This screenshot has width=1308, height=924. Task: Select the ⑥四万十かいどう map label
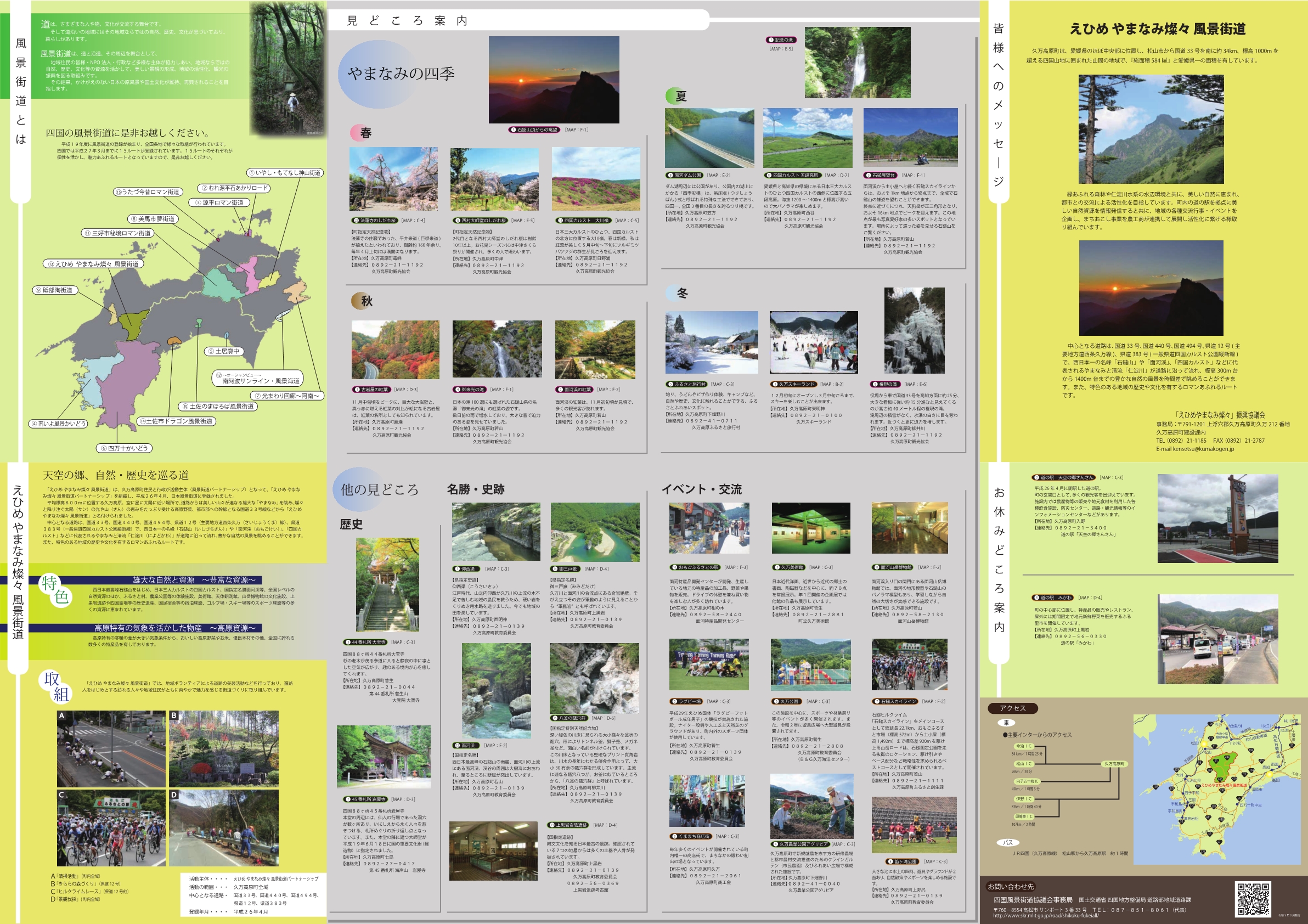(x=124, y=448)
